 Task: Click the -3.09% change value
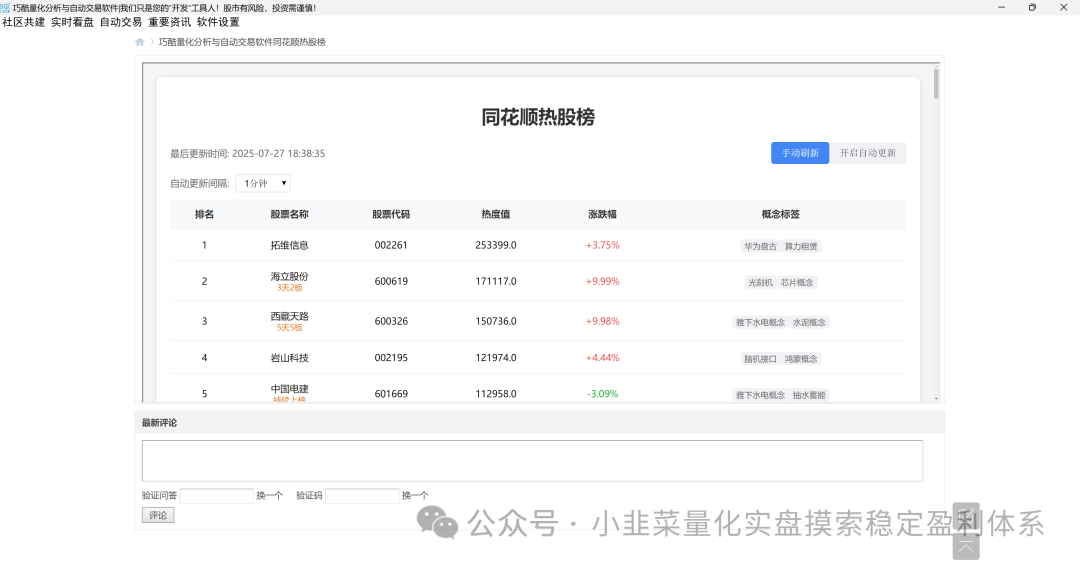pyautogui.click(x=602, y=394)
